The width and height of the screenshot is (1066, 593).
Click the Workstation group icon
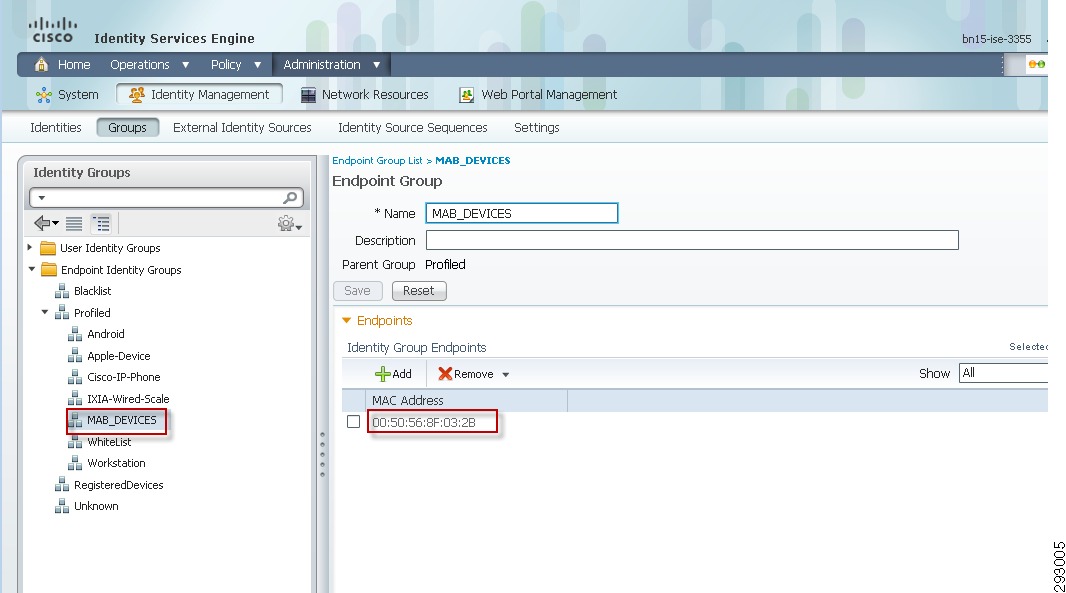coord(75,463)
